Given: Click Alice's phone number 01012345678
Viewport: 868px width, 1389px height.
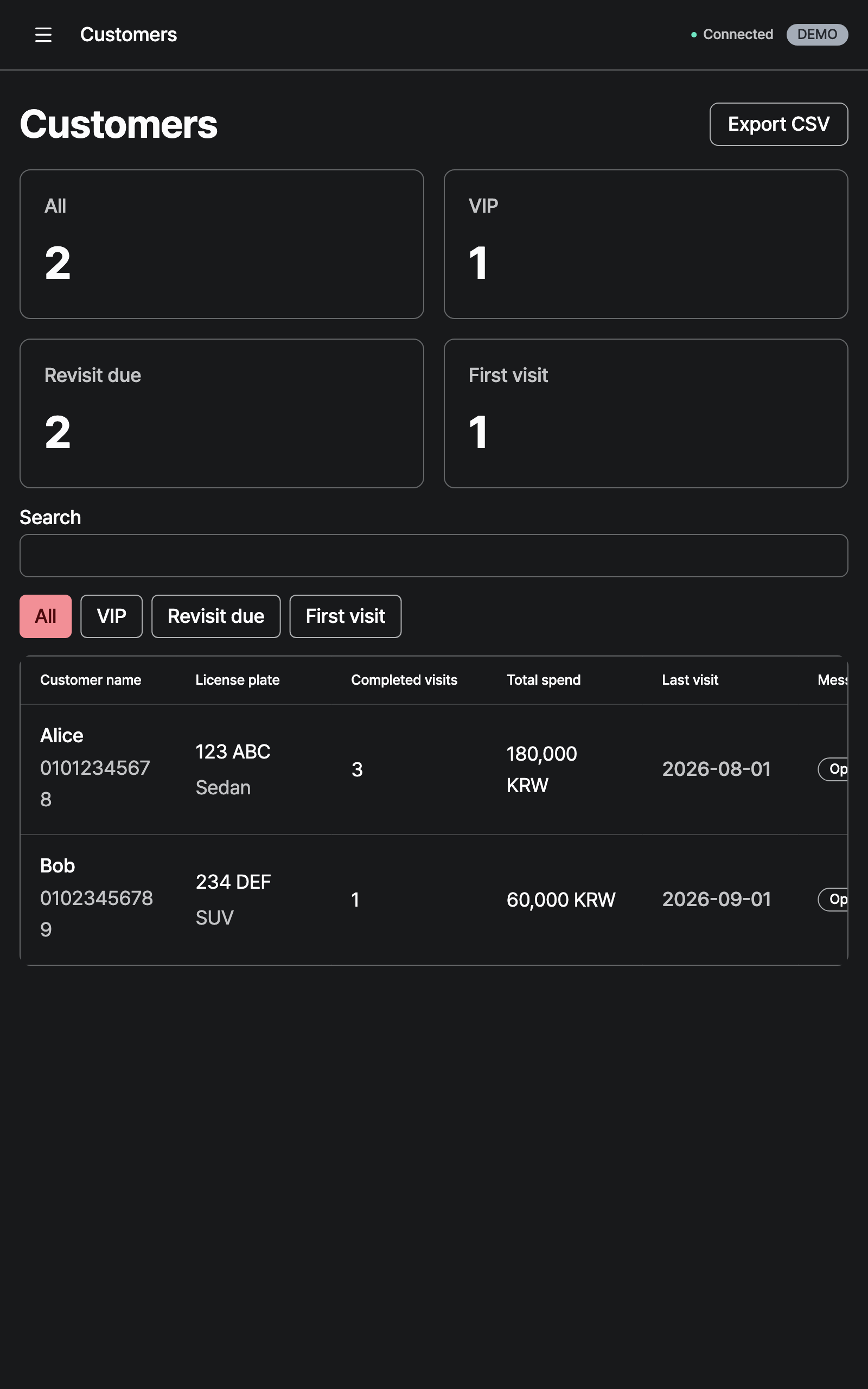Looking at the screenshot, I should [95, 783].
